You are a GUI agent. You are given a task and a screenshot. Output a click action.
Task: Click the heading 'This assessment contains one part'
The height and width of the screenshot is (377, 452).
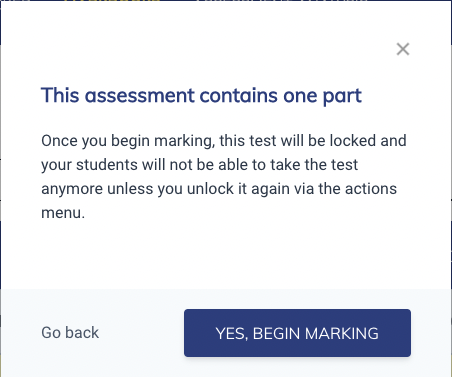[x=201, y=96]
